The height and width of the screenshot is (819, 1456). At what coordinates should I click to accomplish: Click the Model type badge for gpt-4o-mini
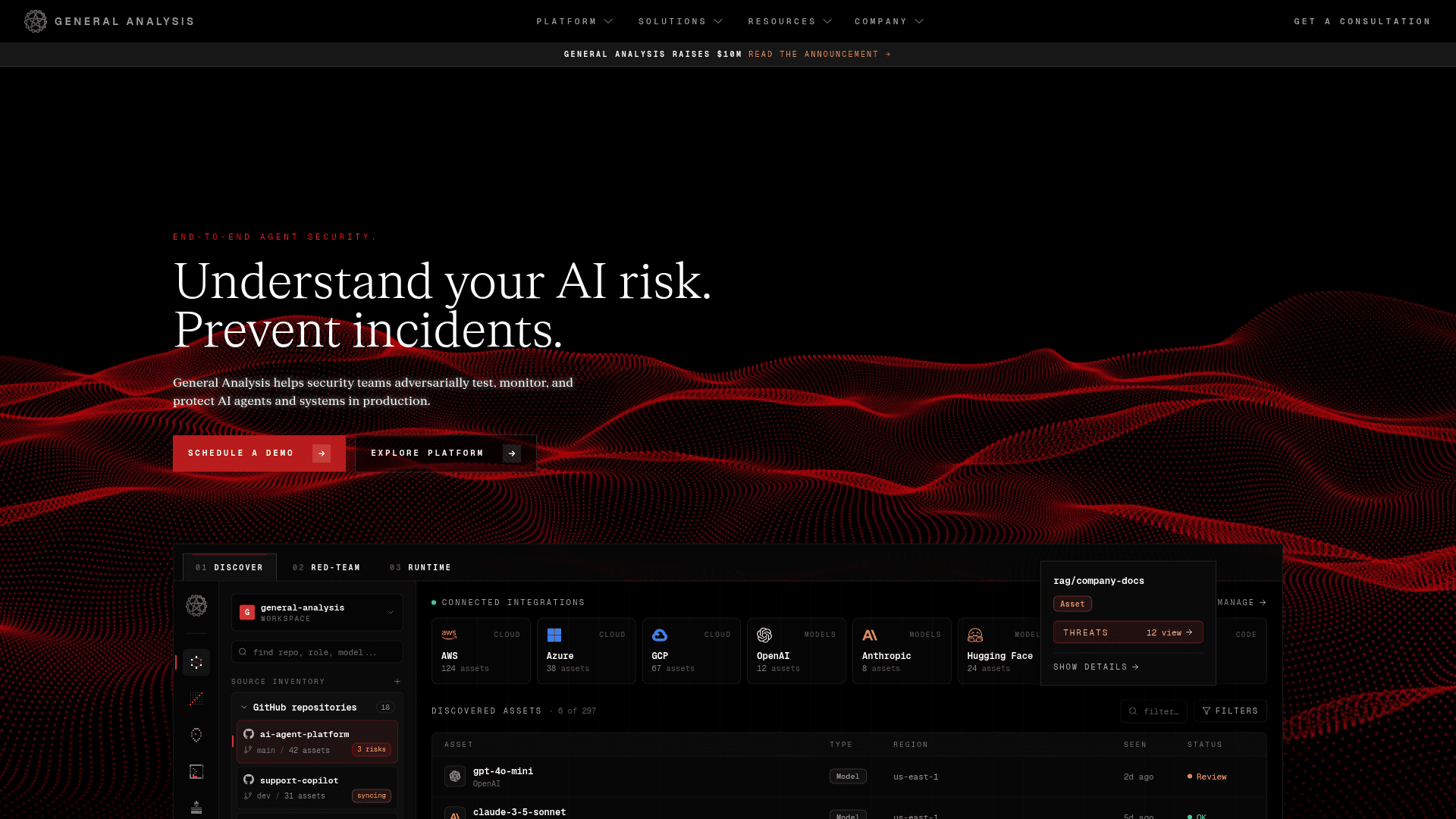(x=848, y=777)
